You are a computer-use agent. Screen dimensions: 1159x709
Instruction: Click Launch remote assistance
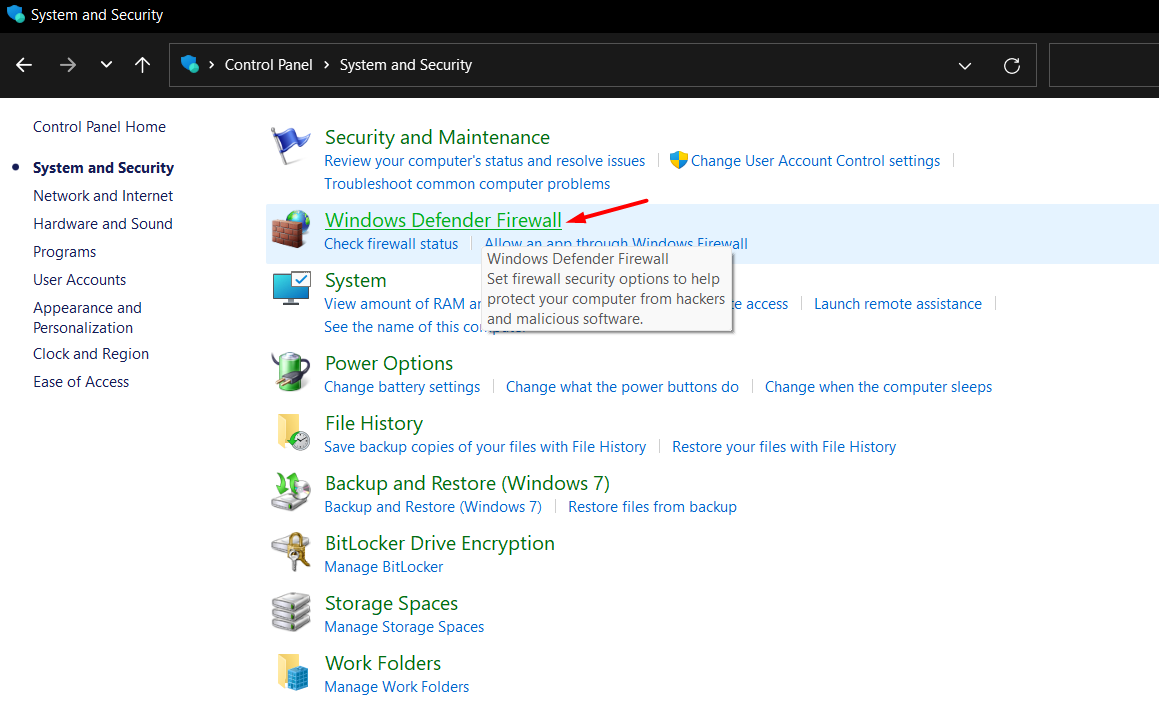coord(897,304)
